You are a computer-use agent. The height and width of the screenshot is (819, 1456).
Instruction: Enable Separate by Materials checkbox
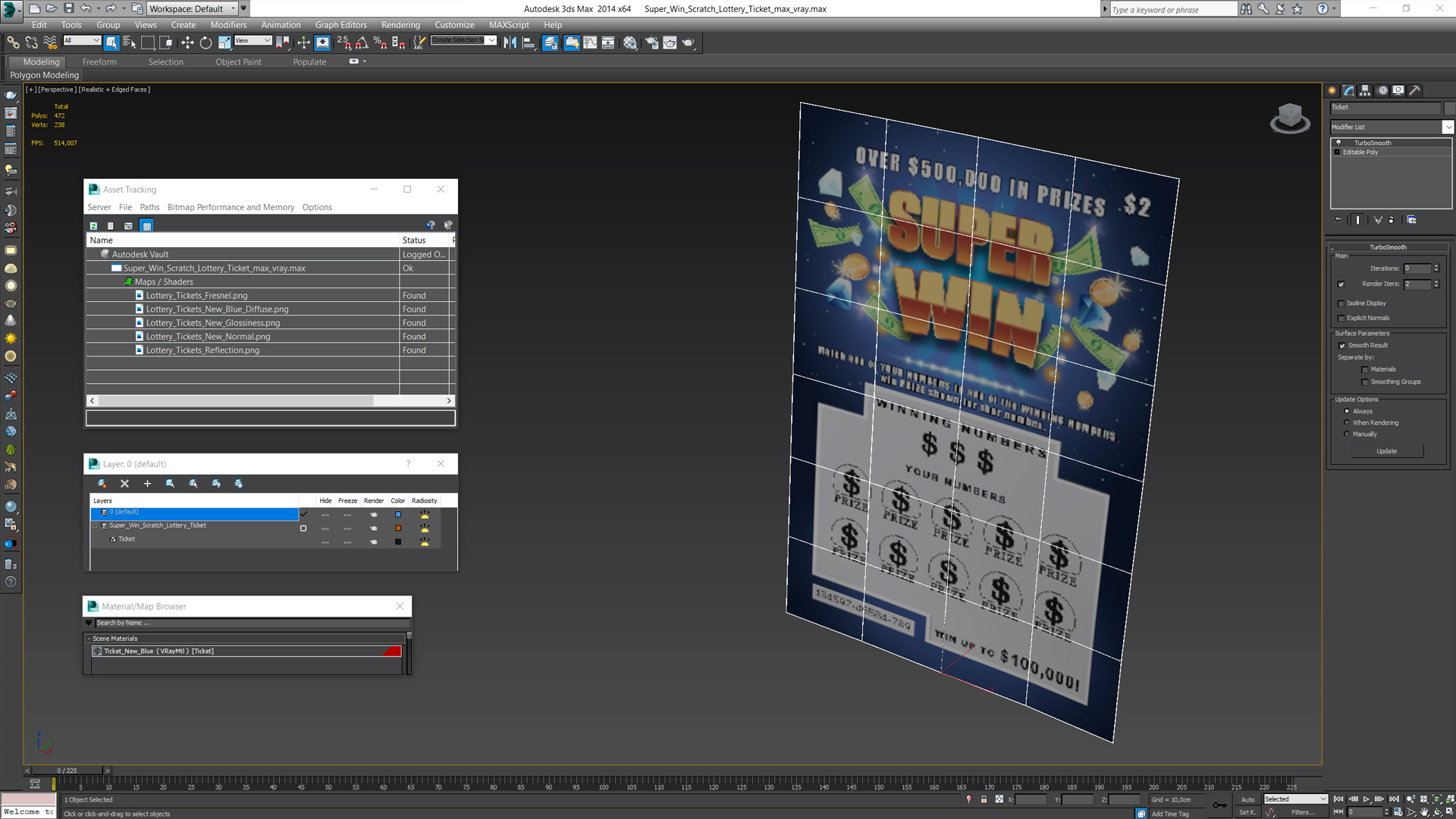click(x=1365, y=370)
